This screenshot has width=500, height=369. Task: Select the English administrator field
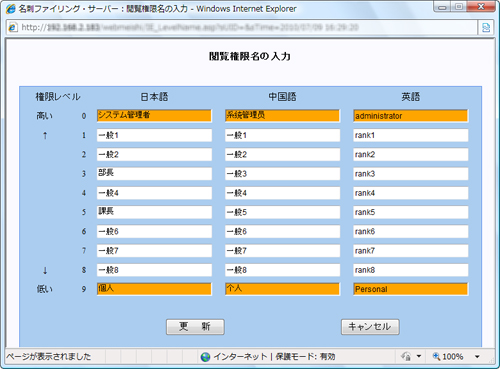(x=411, y=116)
